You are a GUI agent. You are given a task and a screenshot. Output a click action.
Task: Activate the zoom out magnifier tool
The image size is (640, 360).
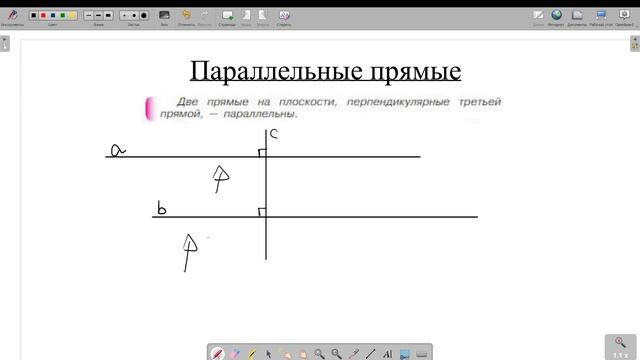point(336,354)
